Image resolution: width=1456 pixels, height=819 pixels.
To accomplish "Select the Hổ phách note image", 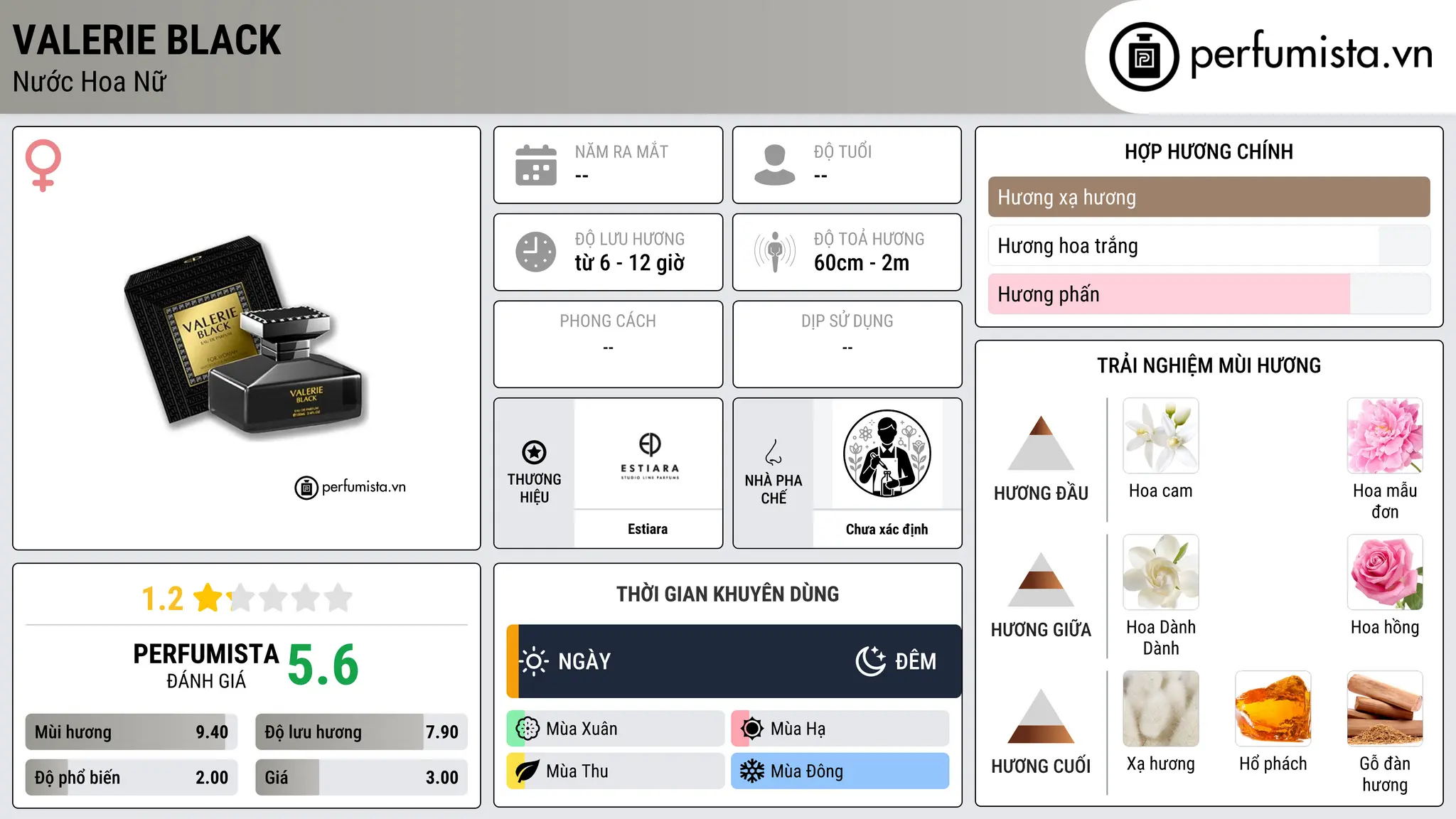I will click(1273, 709).
